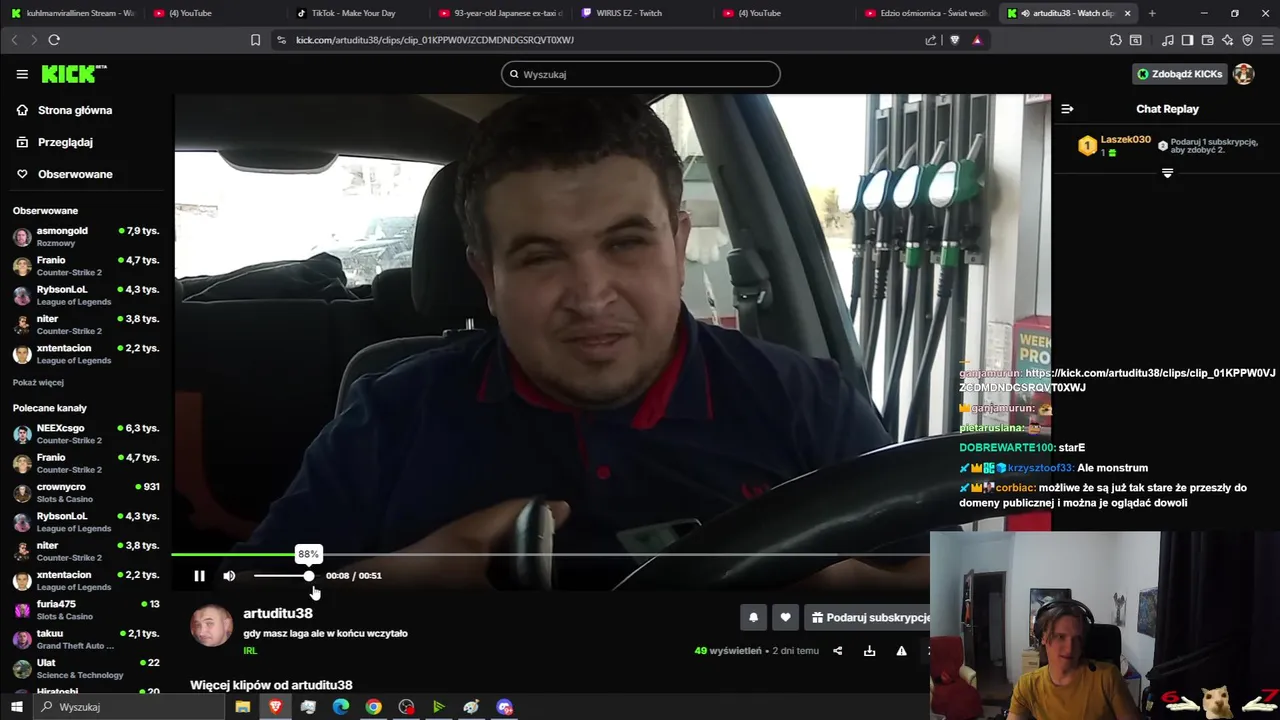
Task: Download the clip
Action: click(x=869, y=651)
